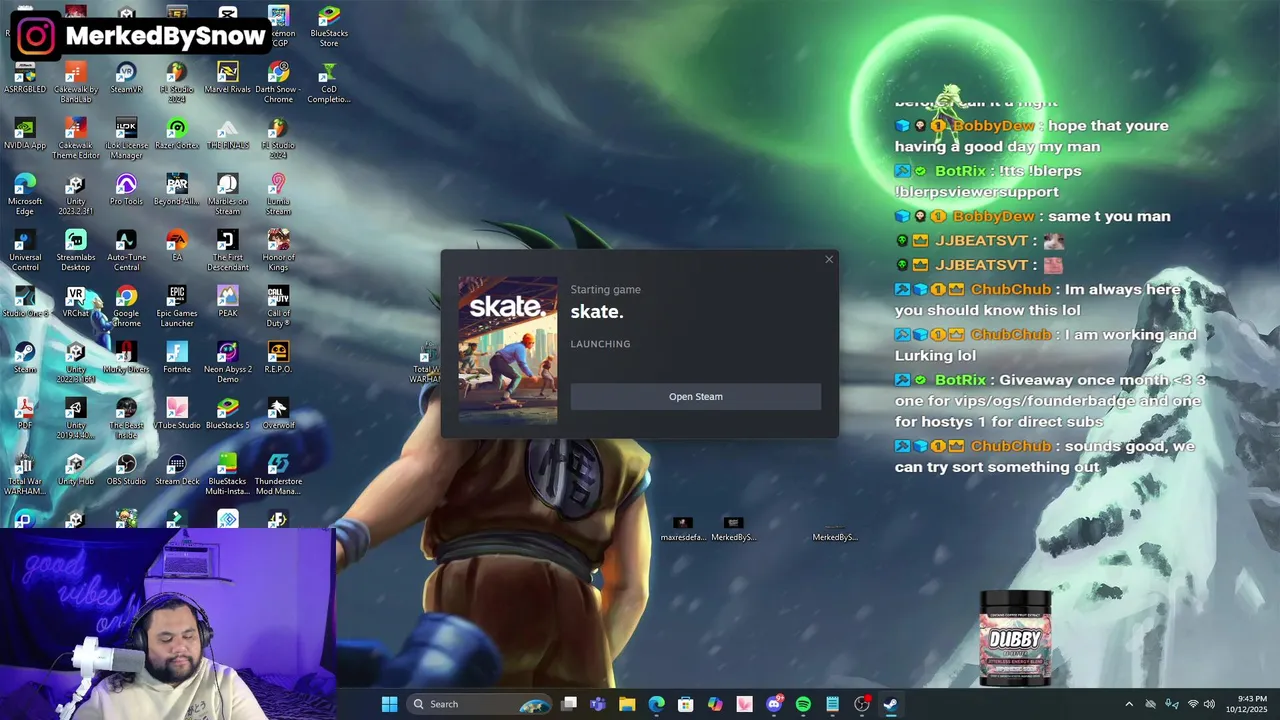Open Spotify from the taskbar

click(803, 704)
